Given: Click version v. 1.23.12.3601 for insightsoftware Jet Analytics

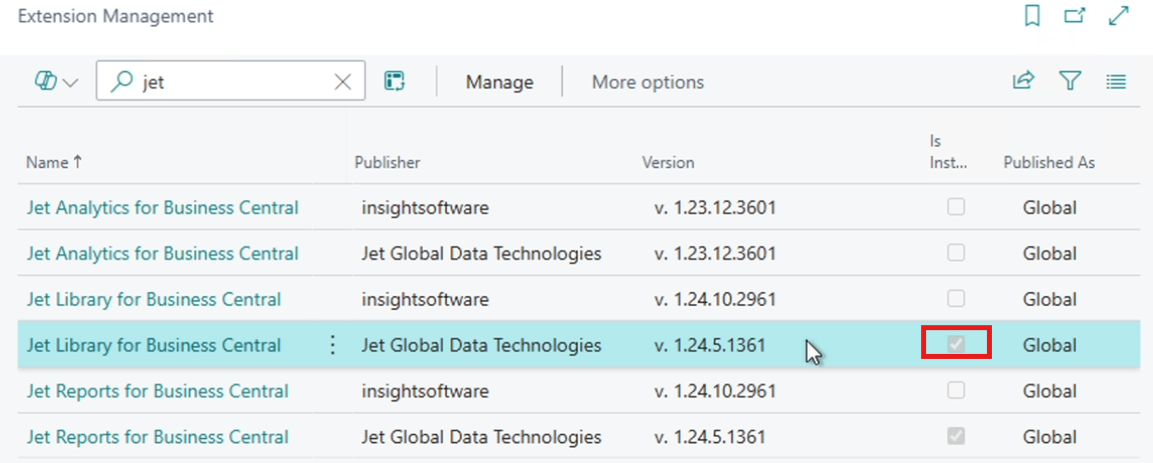Looking at the screenshot, I should click(x=715, y=208).
